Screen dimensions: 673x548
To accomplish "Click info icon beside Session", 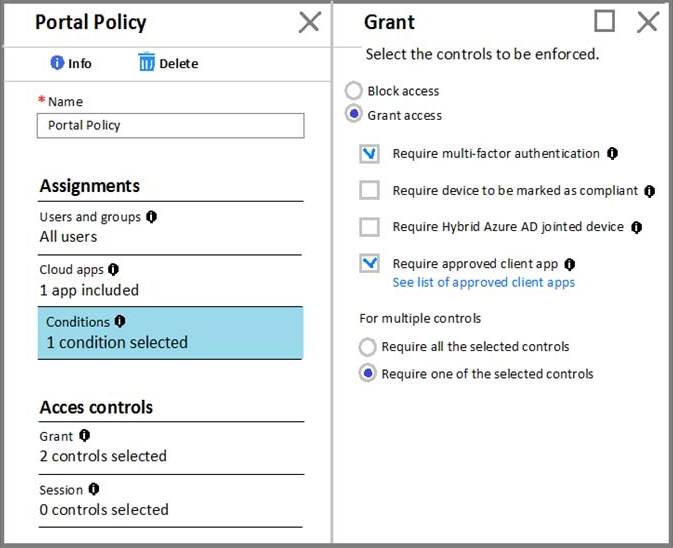I will tap(93, 490).
